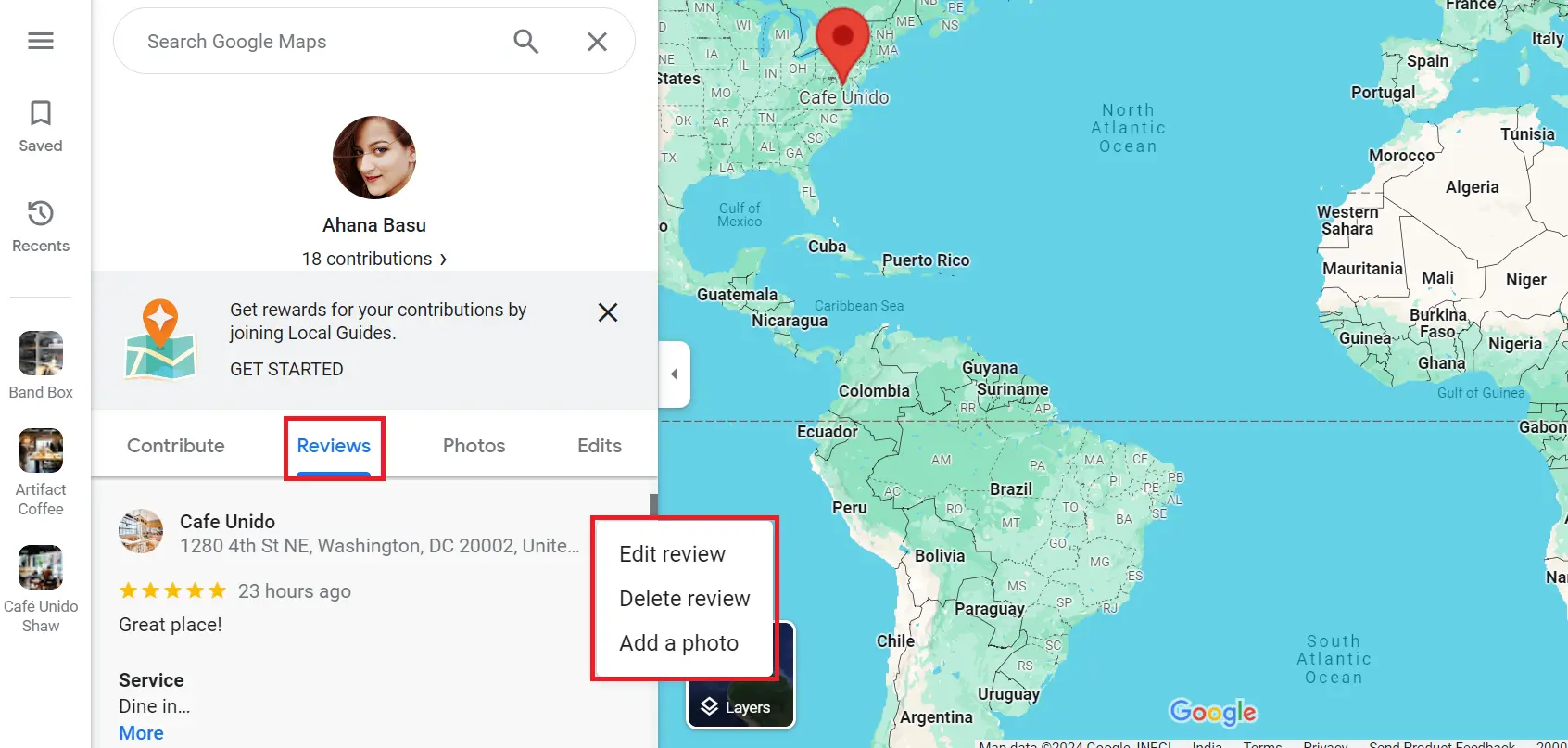This screenshot has height=748, width=1568.
Task: Click the five-star rating on the review
Action: click(172, 590)
